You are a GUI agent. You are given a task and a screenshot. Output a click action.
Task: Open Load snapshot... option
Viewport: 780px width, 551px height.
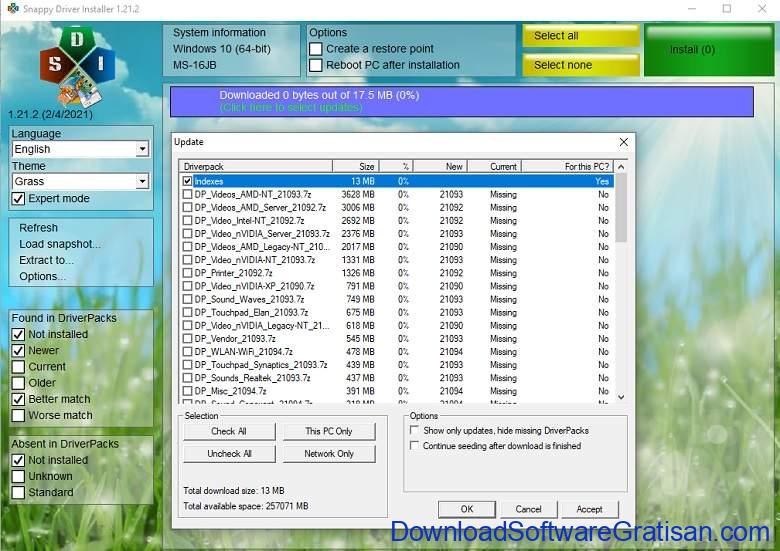[60, 244]
